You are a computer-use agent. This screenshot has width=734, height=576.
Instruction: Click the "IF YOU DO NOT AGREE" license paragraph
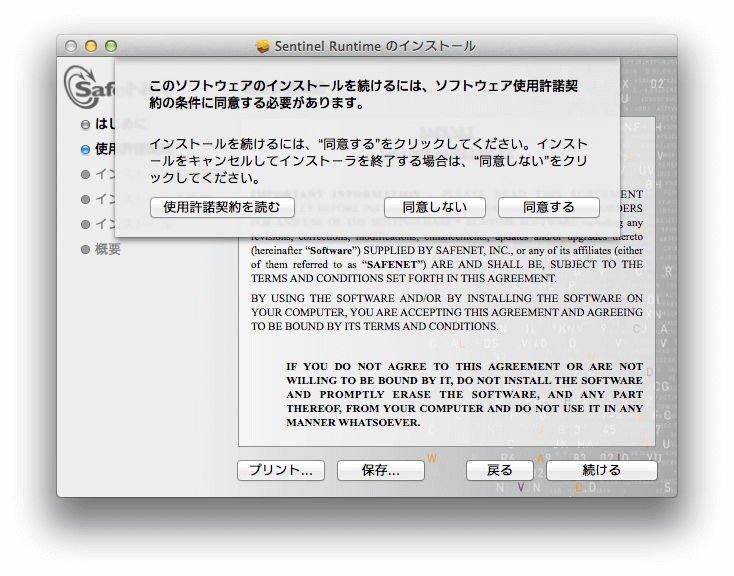tap(464, 394)
